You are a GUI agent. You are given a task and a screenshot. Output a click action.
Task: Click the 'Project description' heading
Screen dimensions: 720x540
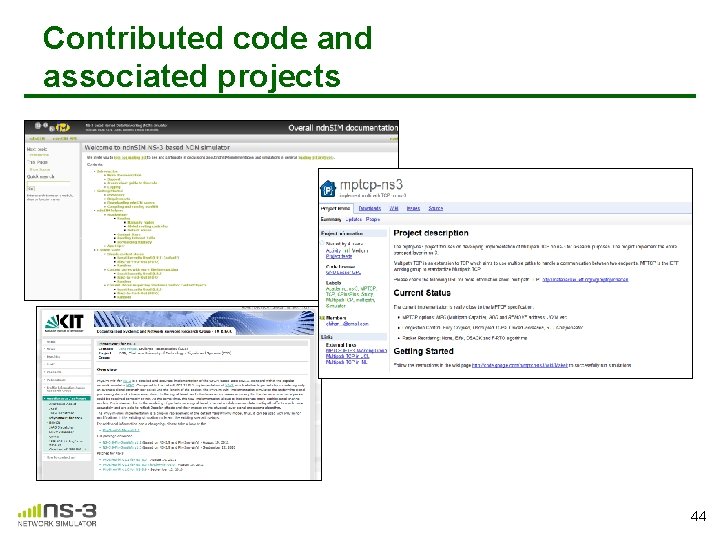tap(431, 233)
